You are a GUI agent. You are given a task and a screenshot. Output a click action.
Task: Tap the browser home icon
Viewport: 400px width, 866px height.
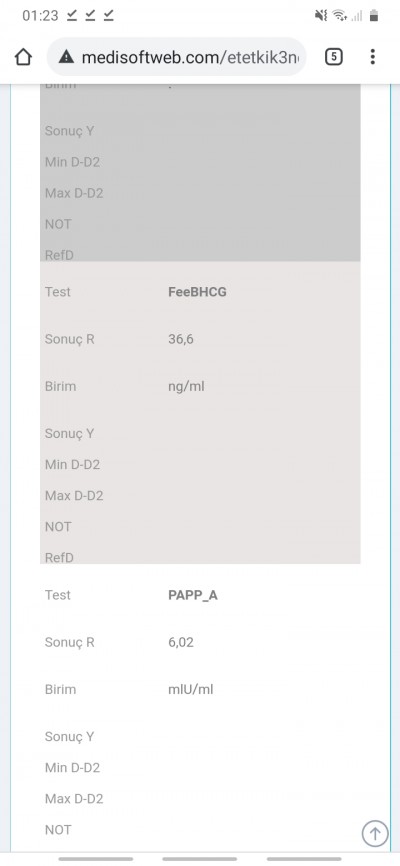click(23, 57)
